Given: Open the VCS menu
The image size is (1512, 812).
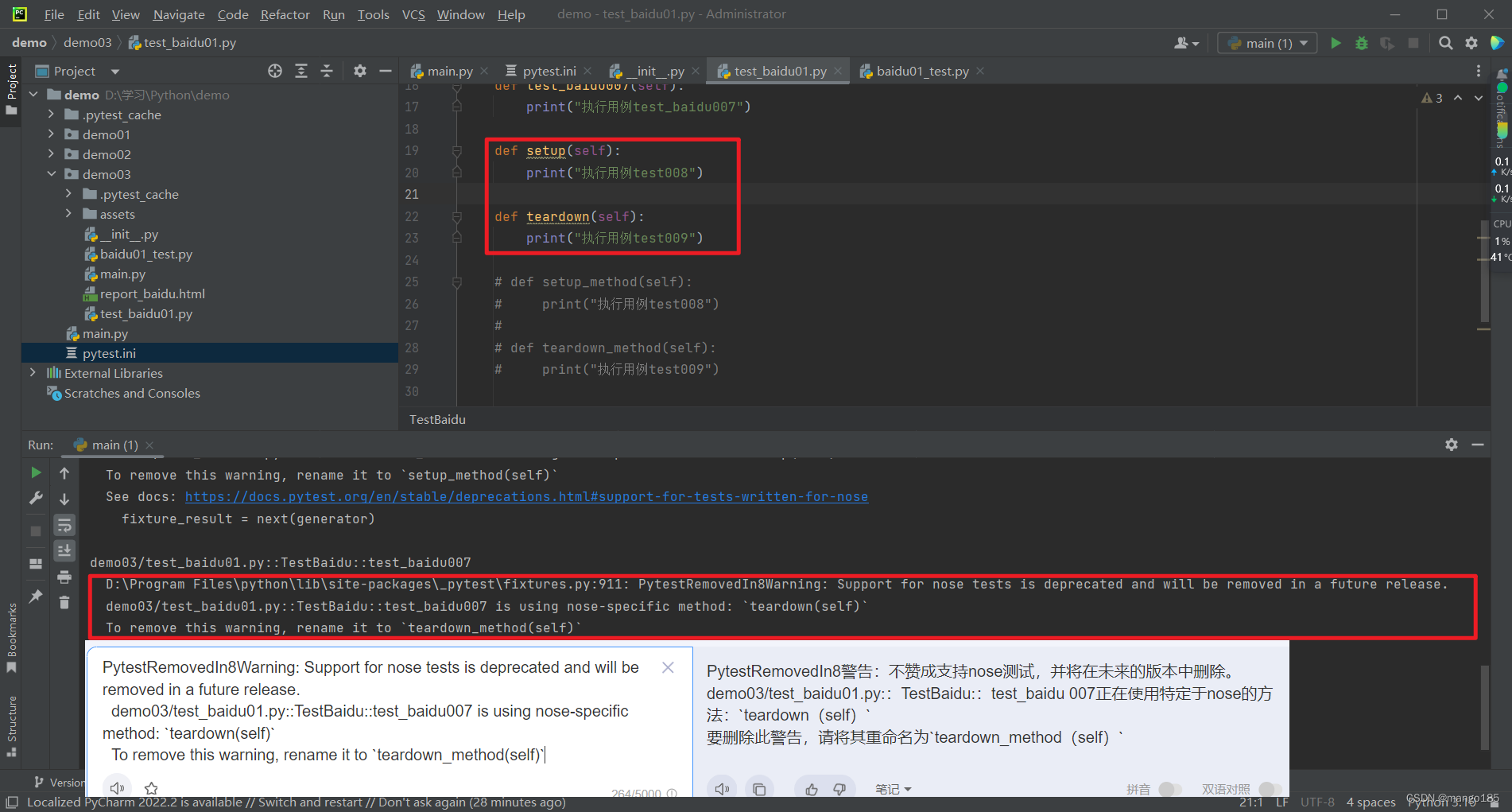Looking at the screenshot, I should tap(413, 14).
